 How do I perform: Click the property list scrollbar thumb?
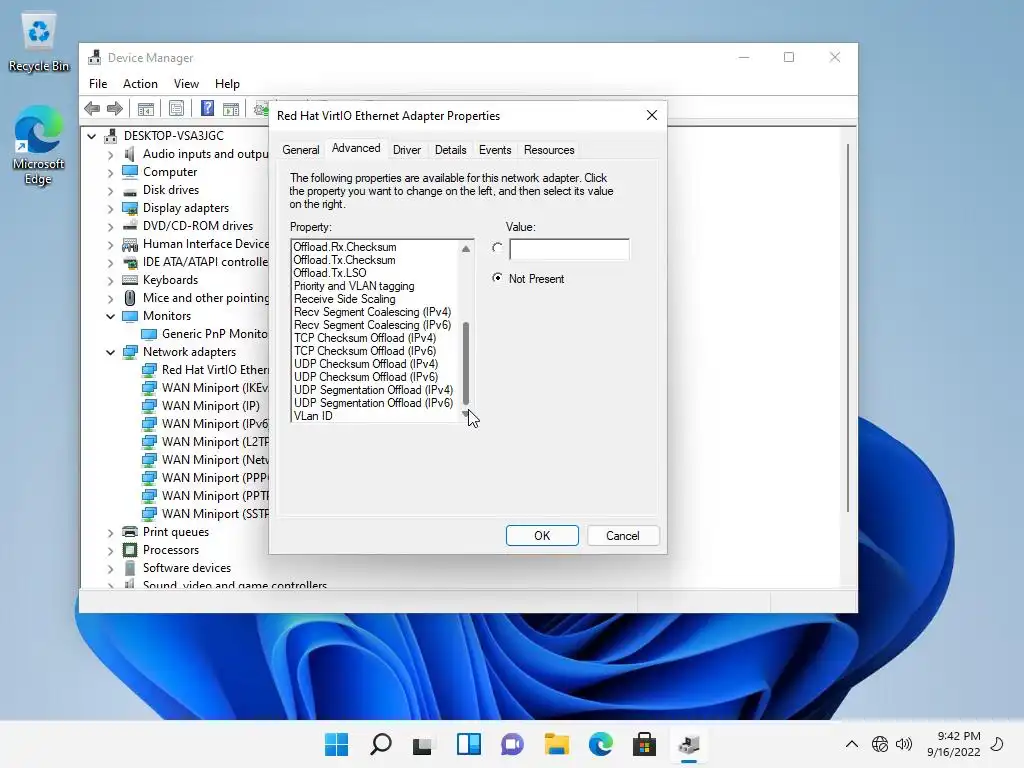pos(466,363)
